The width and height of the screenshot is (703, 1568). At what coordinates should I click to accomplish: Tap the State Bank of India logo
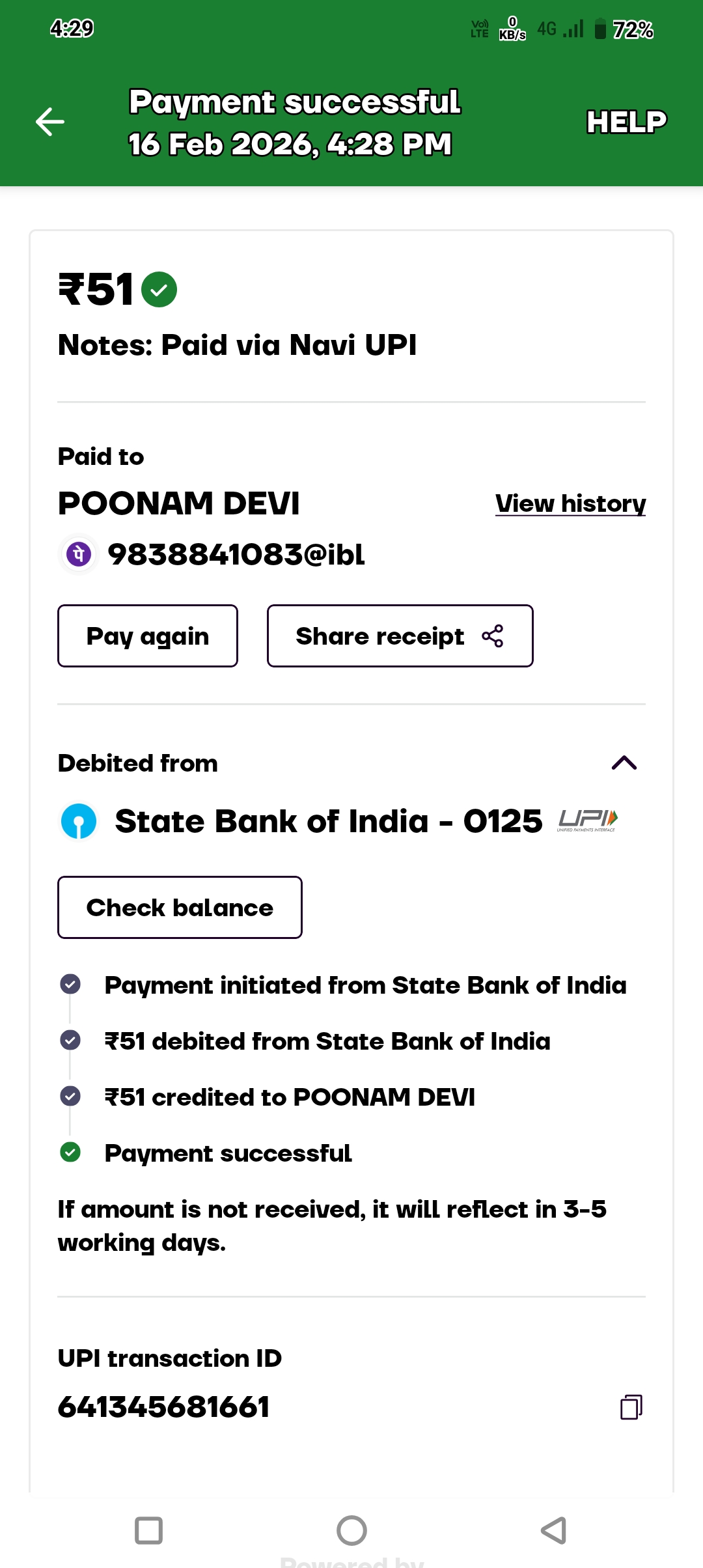pos(79,821)
